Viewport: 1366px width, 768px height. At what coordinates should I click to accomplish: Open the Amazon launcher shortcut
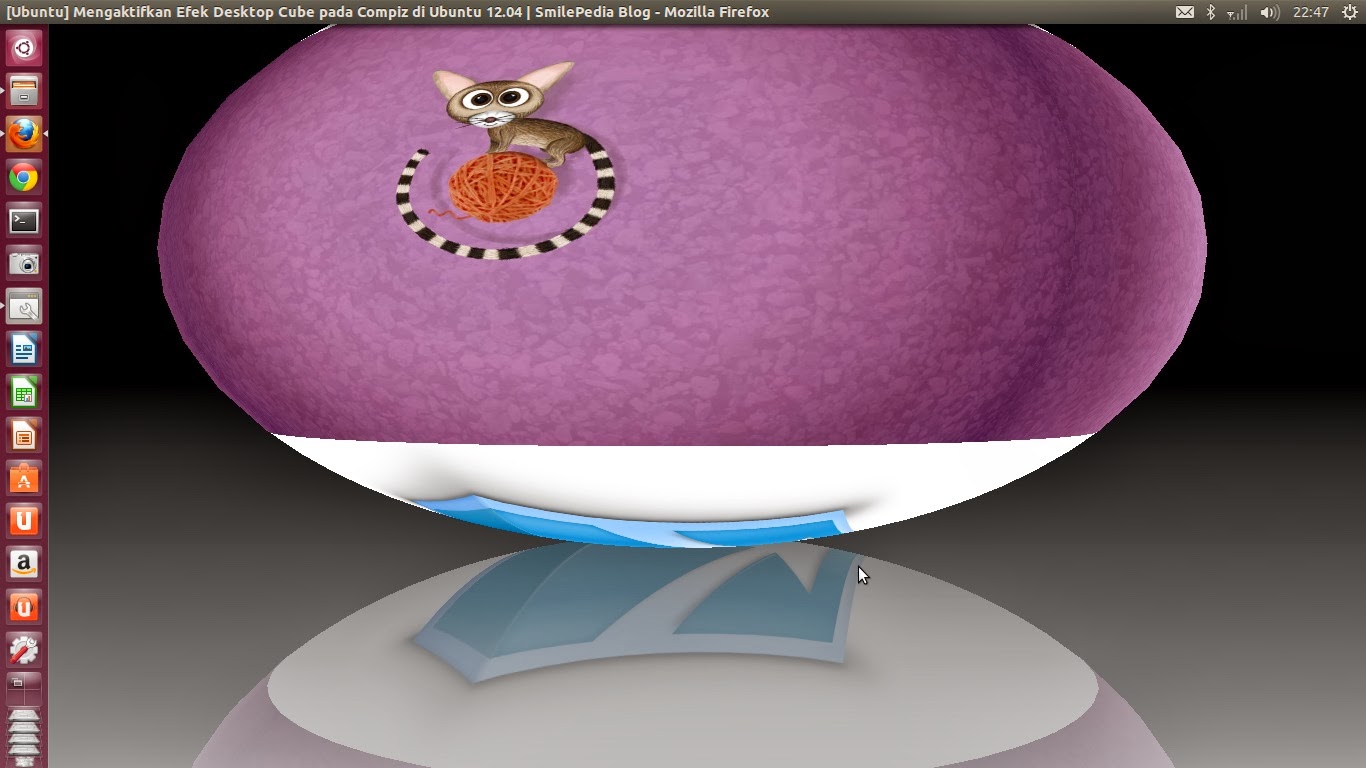(x=24, y=564)
